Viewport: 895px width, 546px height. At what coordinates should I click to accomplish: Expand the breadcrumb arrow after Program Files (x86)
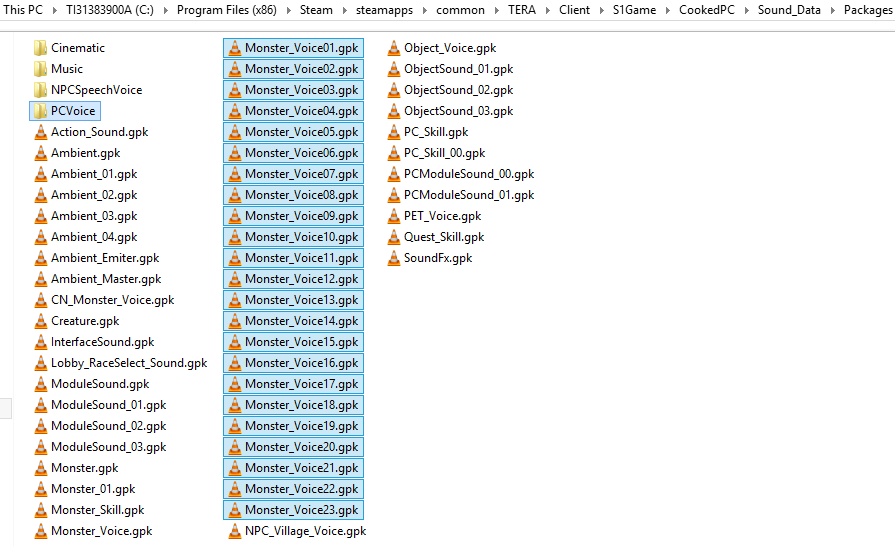[288, 10]
